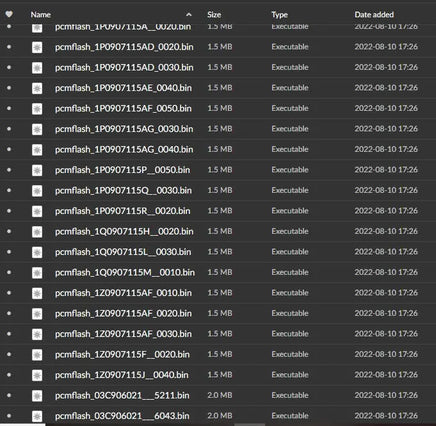This screenshot has width=436, height=426.
Task: Click file icon for pcmflash_1Z0907115AF_0010.bin
Action: click(37, 293)
